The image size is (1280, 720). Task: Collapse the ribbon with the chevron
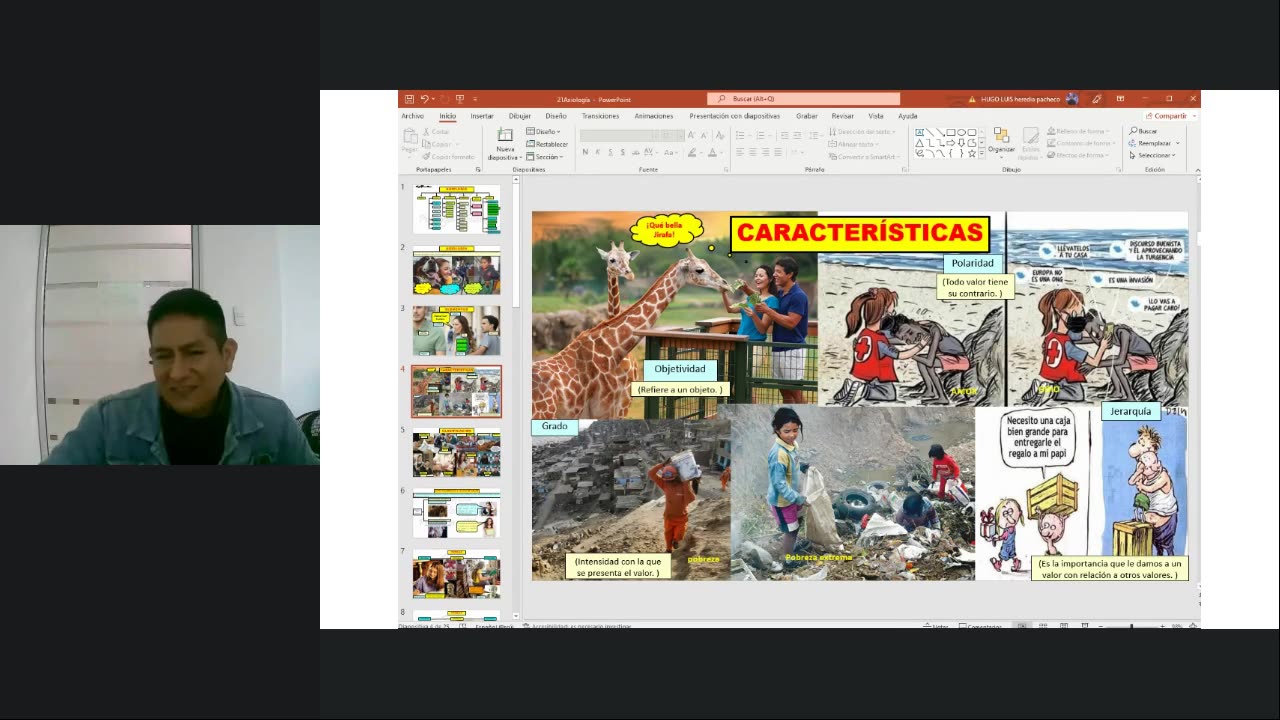click(x=1197, y=170)
